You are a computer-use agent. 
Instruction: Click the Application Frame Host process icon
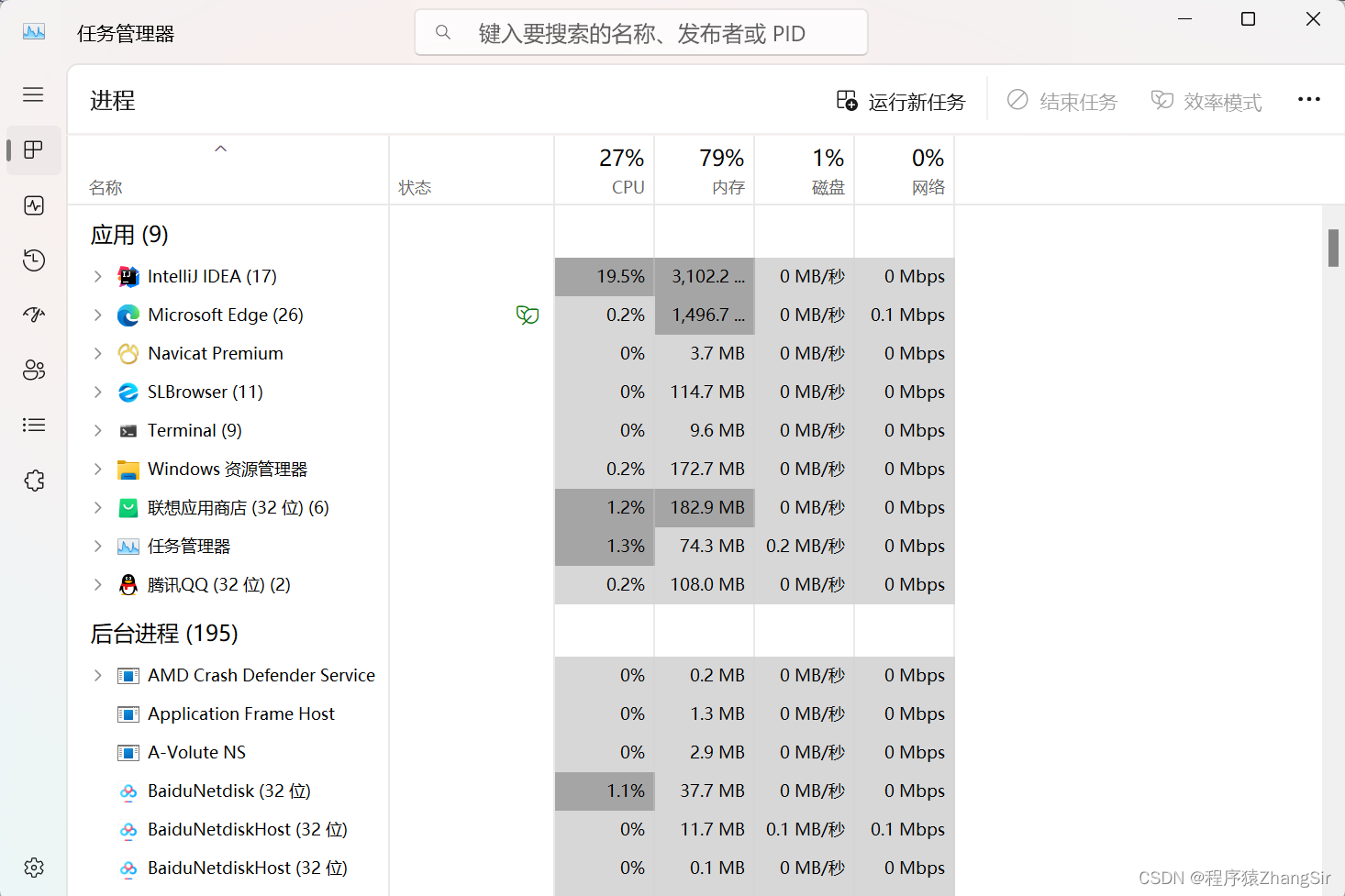128,714
